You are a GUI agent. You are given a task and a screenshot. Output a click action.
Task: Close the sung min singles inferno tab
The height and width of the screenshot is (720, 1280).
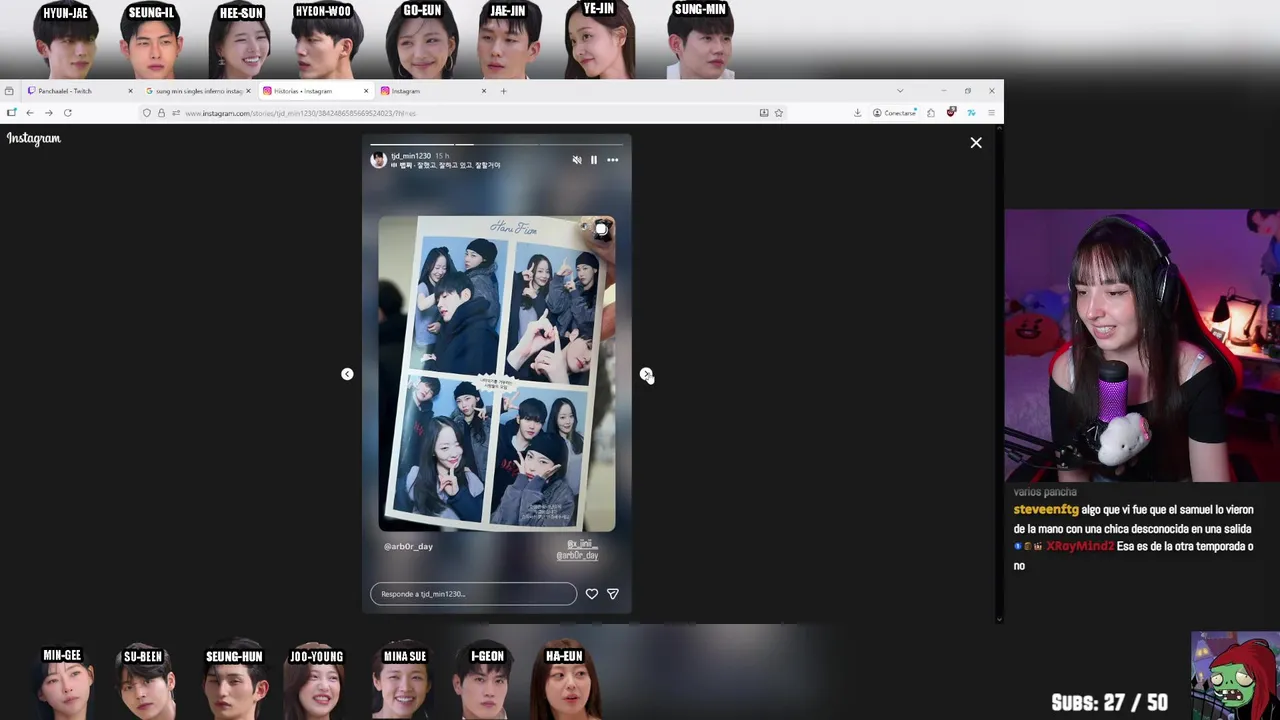click(x=248, y=91)
